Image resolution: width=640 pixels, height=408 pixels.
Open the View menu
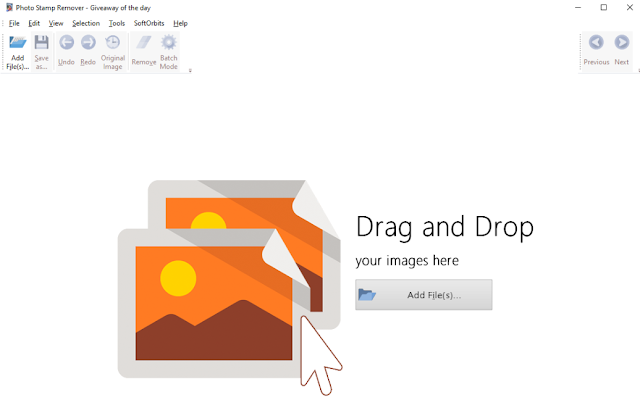coord(56,23)
